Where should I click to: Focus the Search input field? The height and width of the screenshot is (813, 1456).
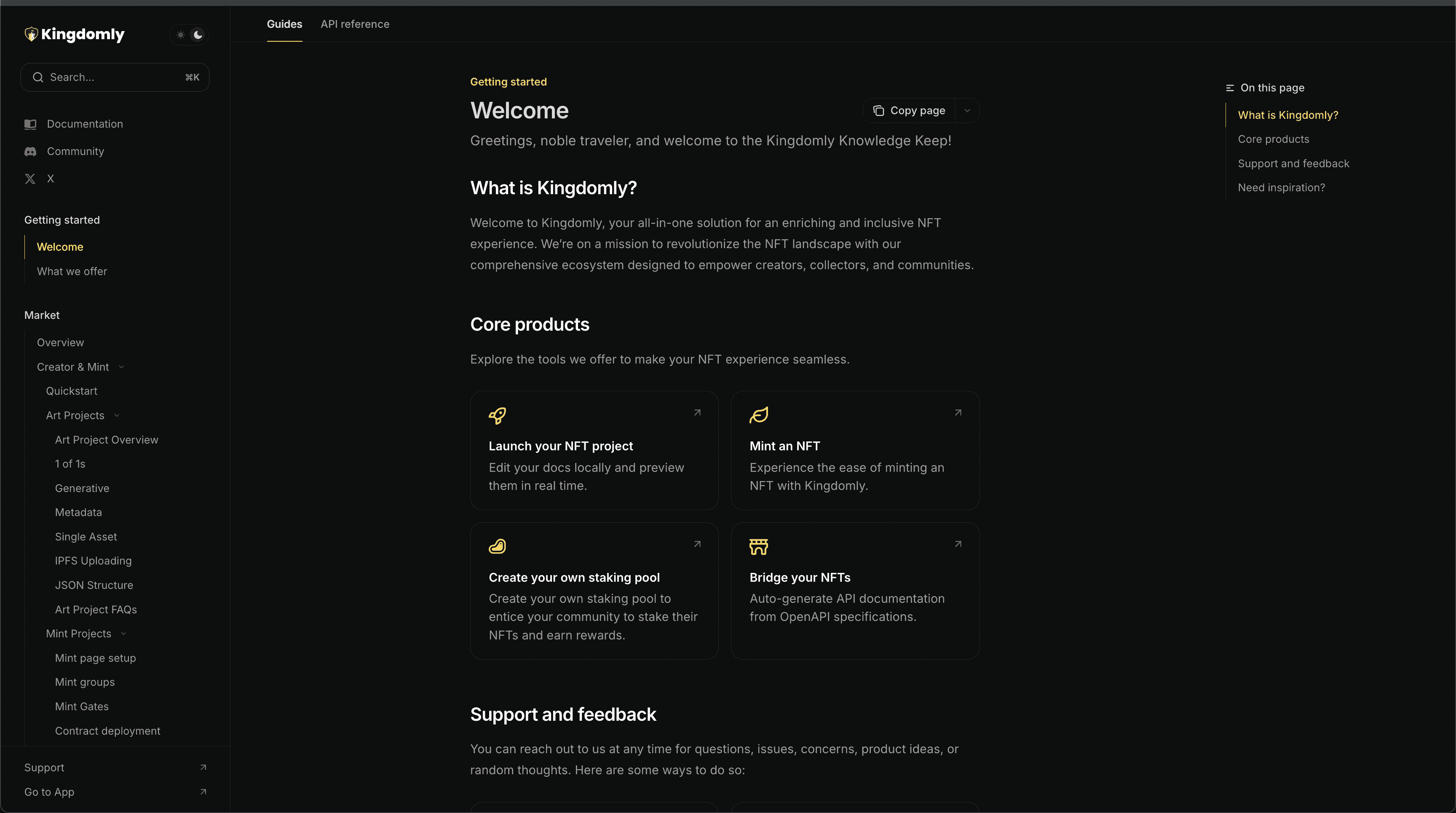click(x=115, y=78)
